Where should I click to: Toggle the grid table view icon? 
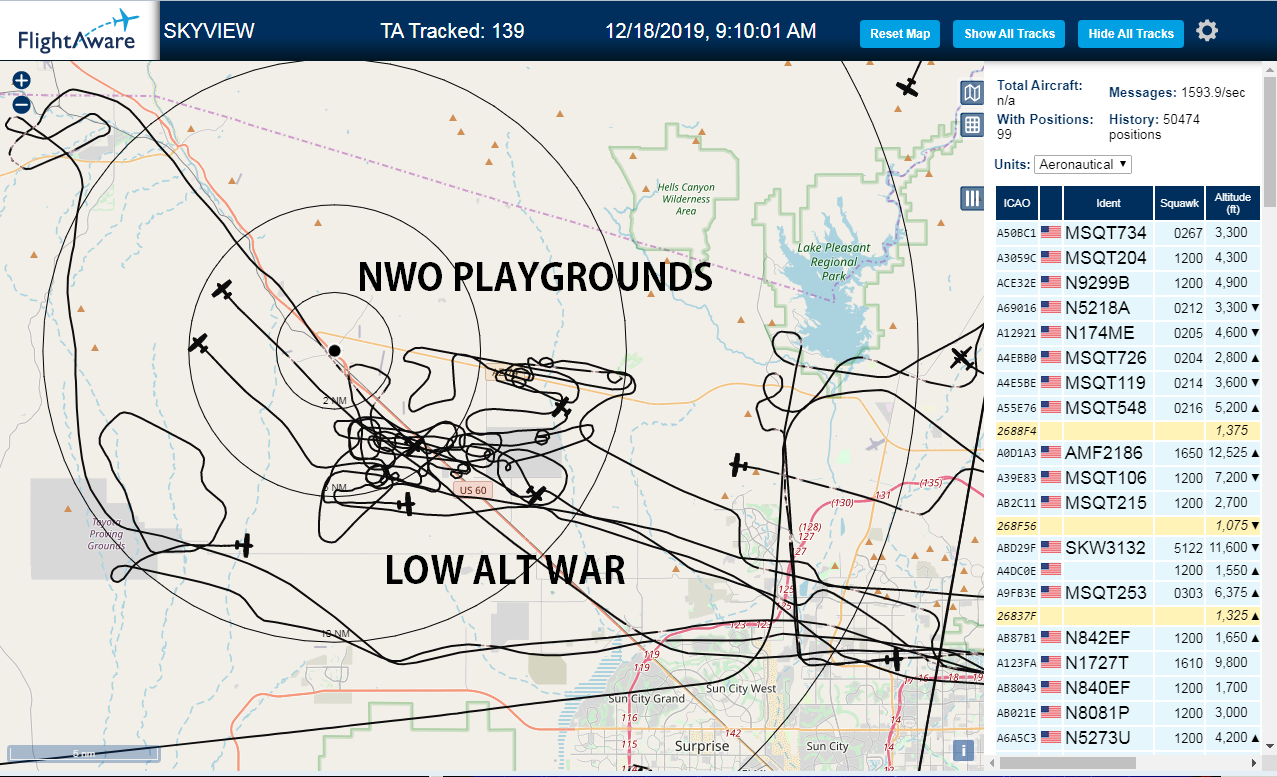pyautogui.click(x=971, y=125)
